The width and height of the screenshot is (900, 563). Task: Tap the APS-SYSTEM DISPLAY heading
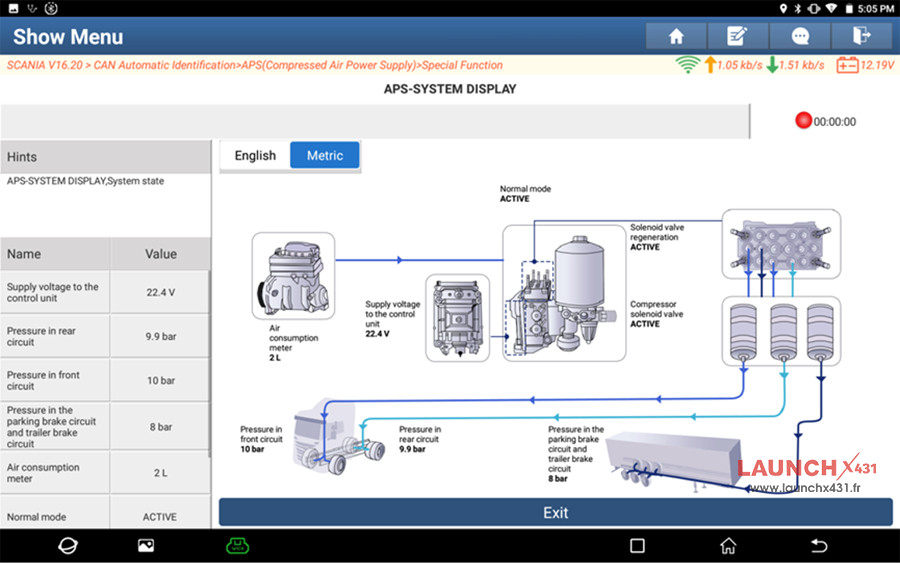click(450, 89)
